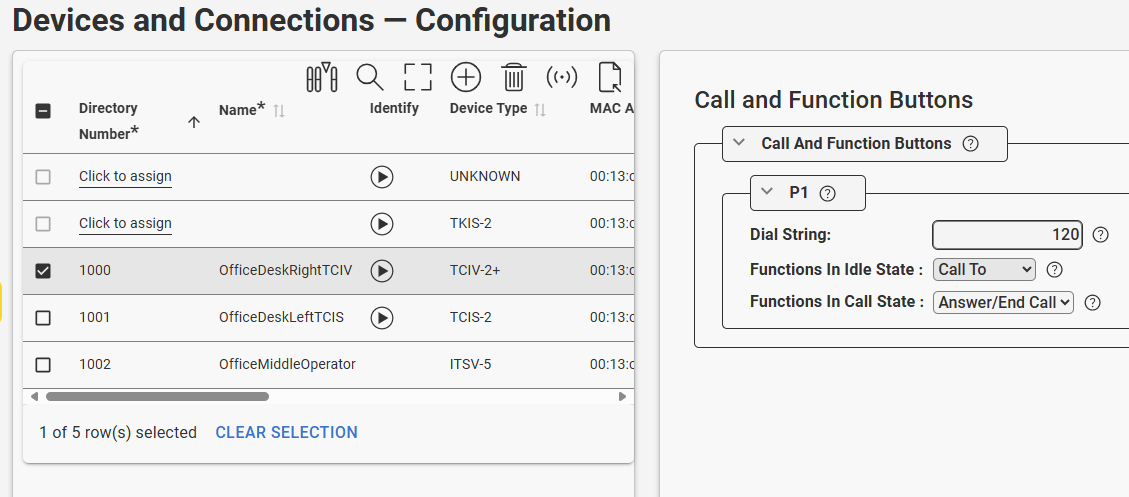Open Functions In Call State dropdown
The image size is (1129, 497).
pyautogui.click(x=1003, y=302)
